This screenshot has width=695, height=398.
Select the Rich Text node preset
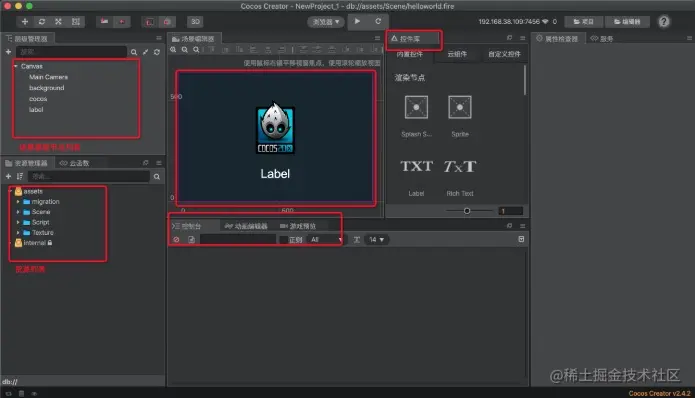tap(460, 178)
